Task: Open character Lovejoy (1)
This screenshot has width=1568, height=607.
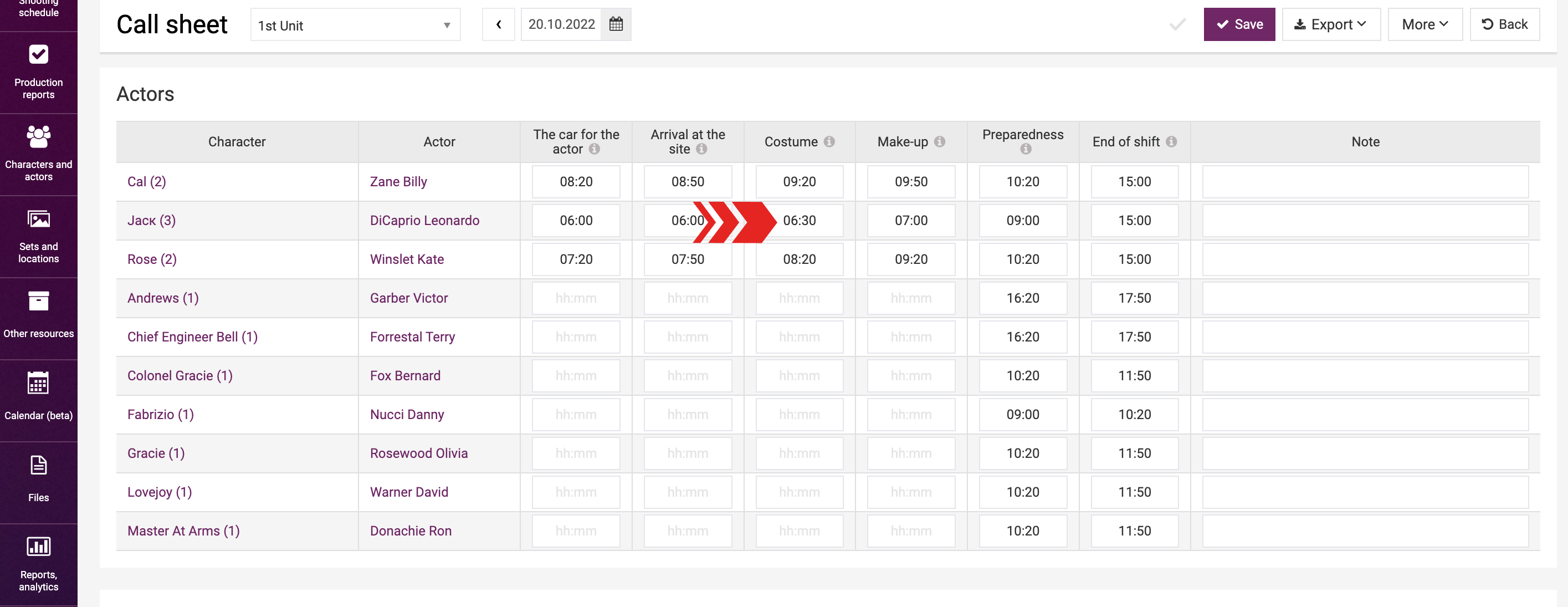Action: tap(160, 493)
